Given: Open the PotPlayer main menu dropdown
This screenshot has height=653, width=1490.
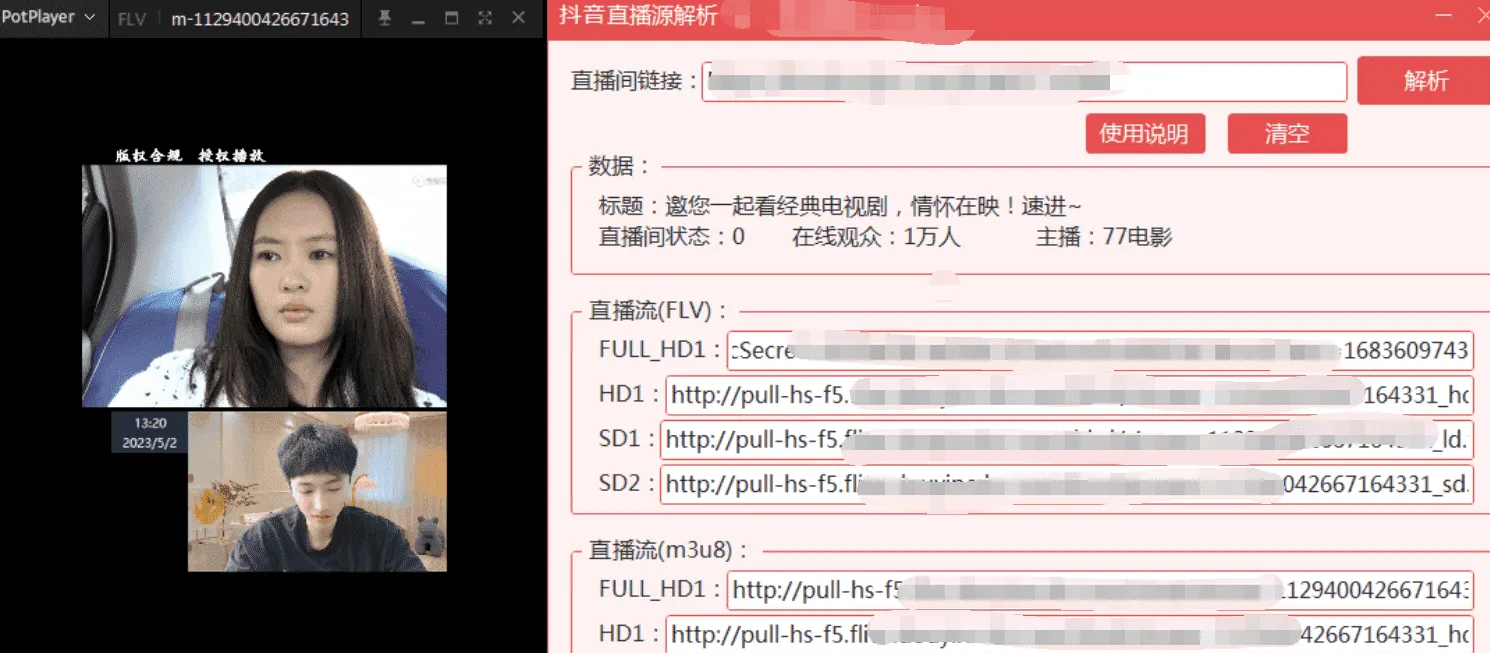Looking at the screenshot, I should pyautogui.click(x=48, y=18).
